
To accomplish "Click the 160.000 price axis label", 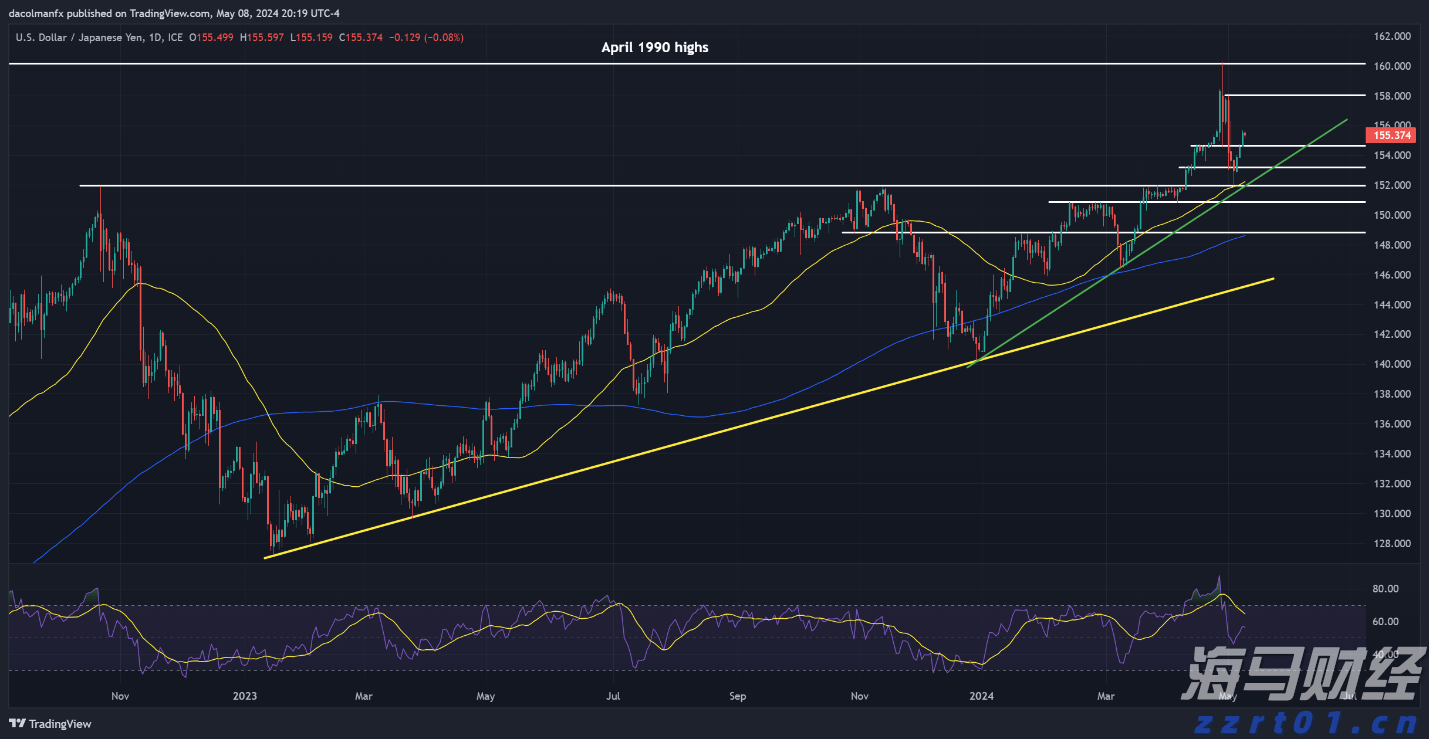I will pyautogui.click(x=1392, y=66).
